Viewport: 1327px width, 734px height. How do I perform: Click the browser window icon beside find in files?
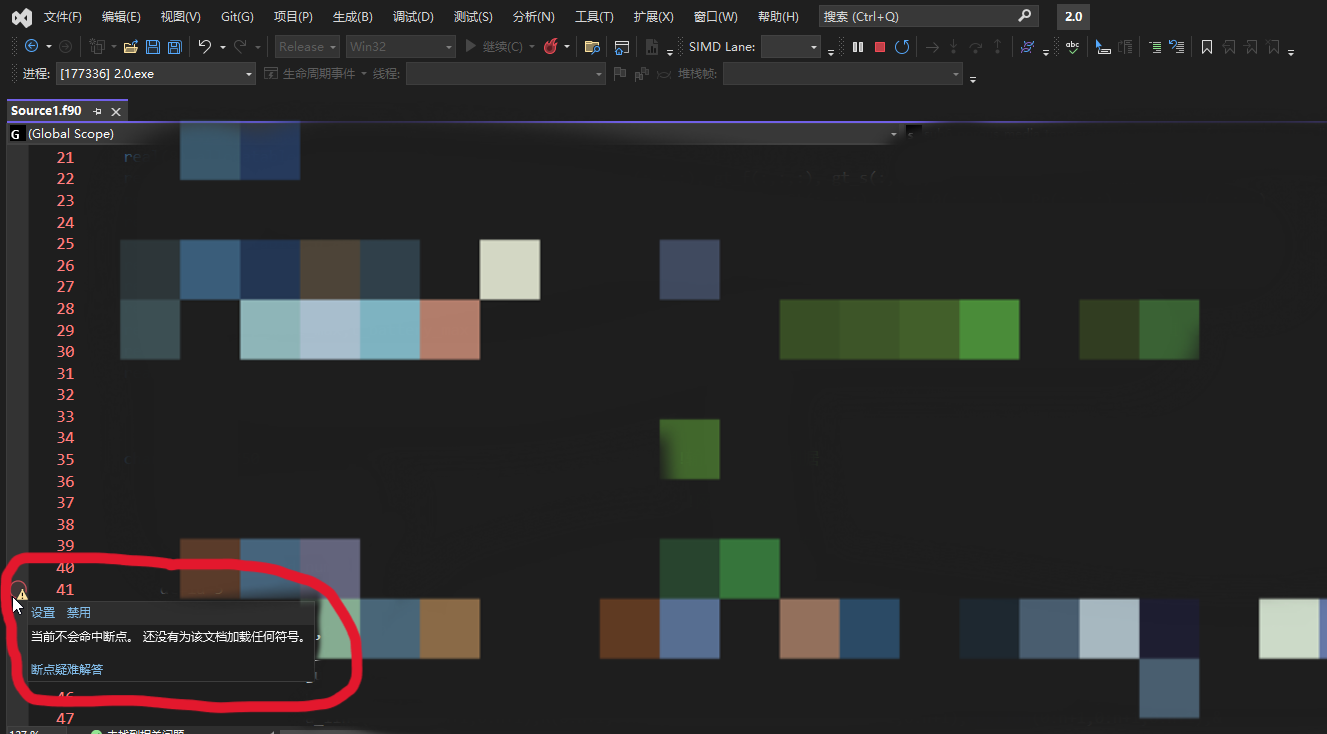pos(622,46)
